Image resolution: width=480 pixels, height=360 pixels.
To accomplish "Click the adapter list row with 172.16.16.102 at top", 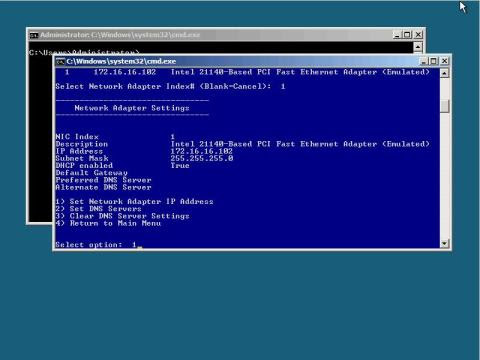I will click(247, 72).
